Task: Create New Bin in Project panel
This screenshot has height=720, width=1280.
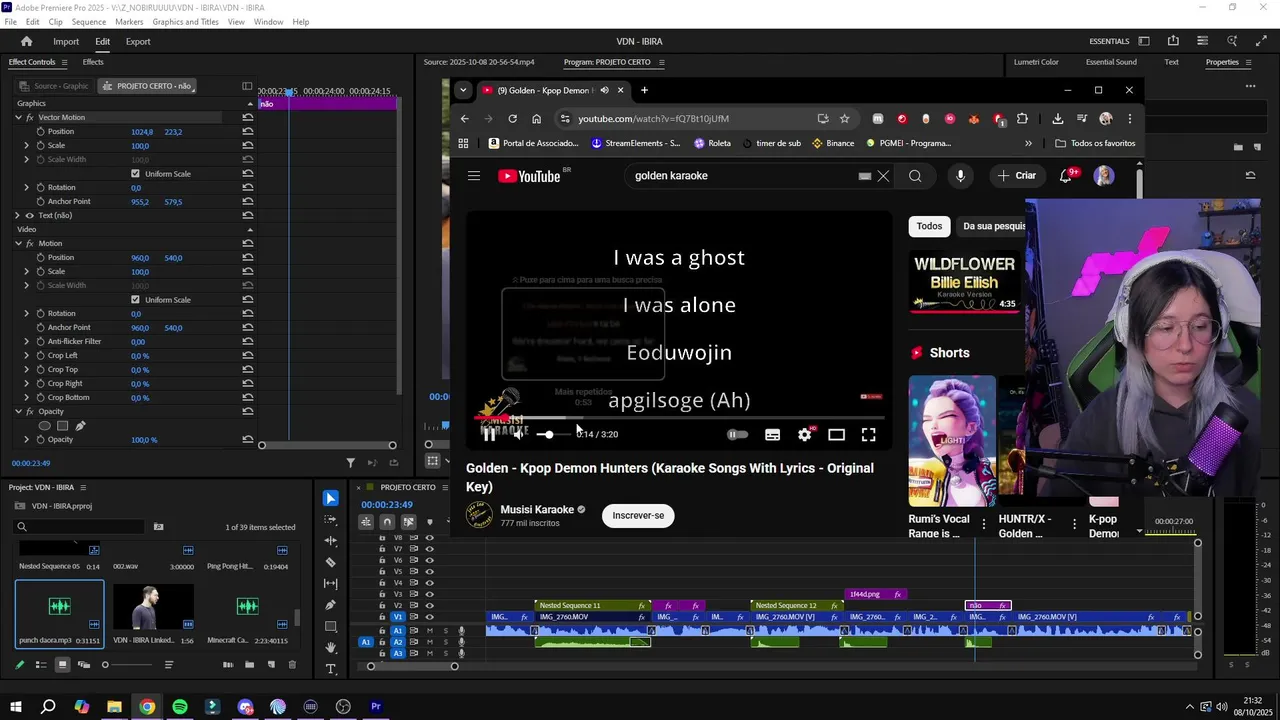Action: (x=249, y=665)
